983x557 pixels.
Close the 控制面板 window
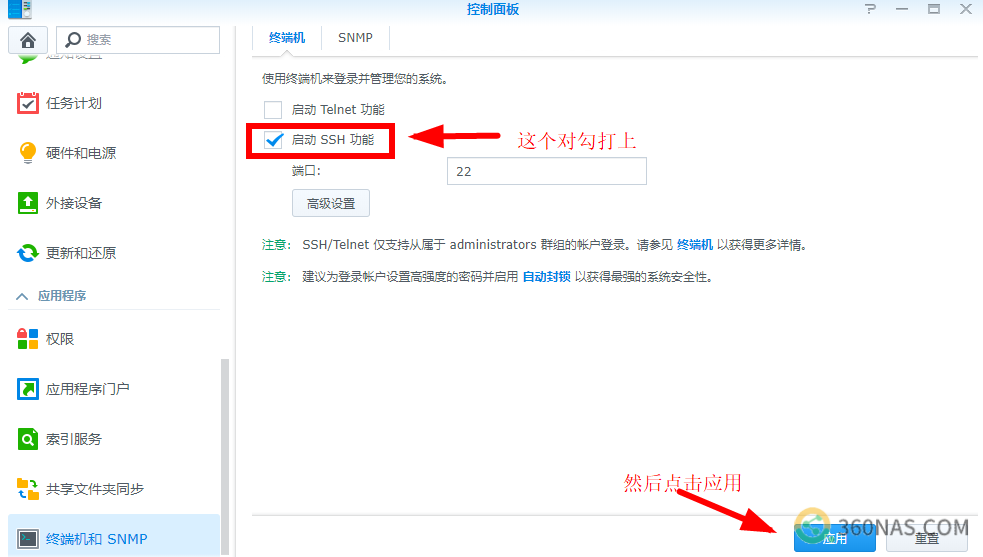point(966,9)
